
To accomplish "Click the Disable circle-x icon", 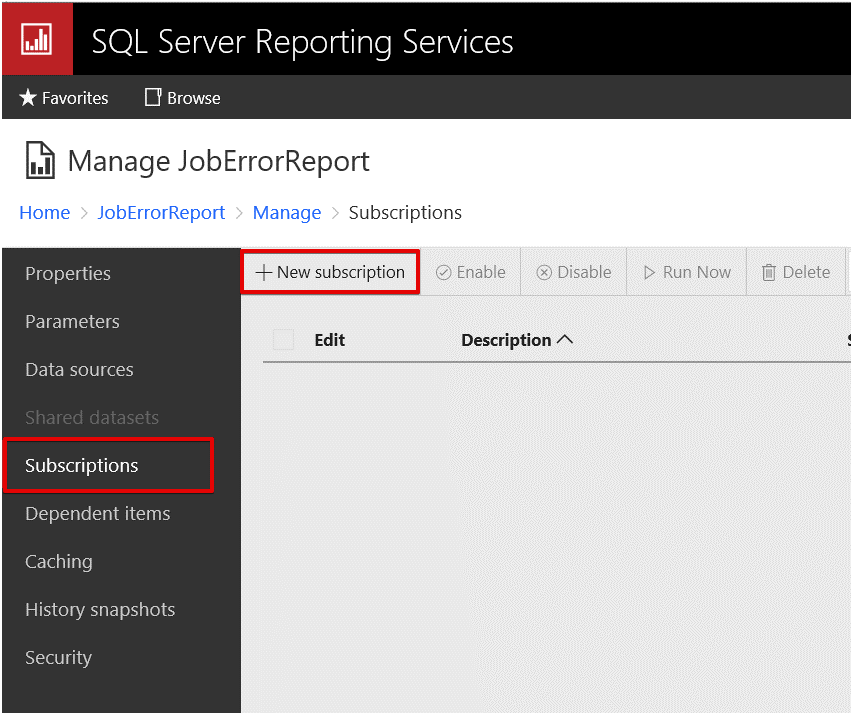I will point(544,272).
